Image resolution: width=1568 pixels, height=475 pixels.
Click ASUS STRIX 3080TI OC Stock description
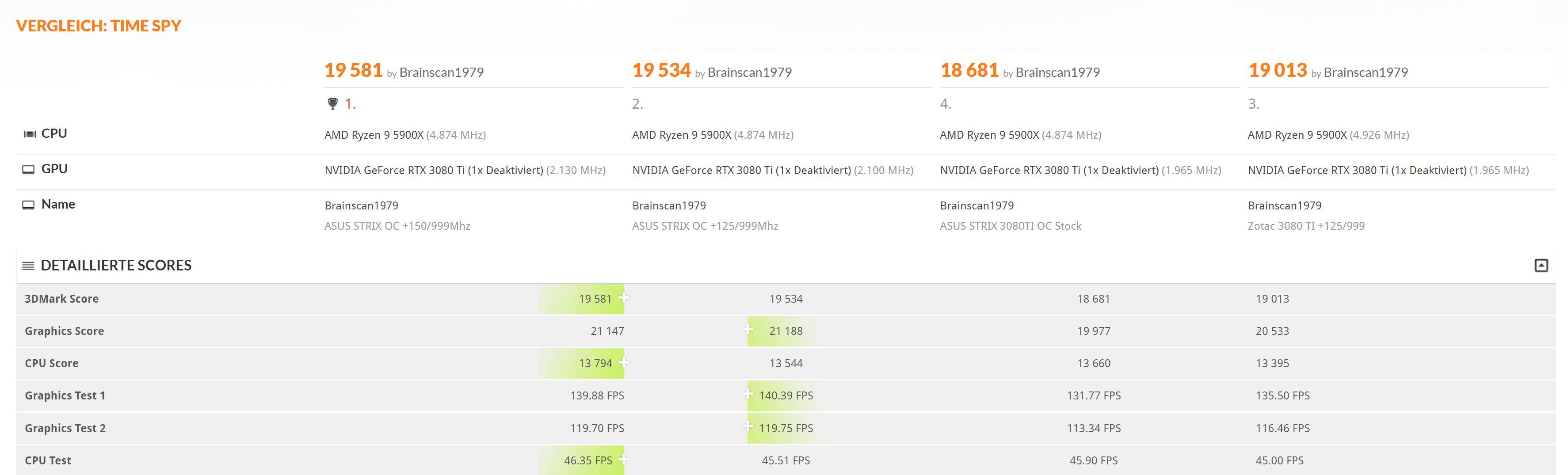click(1011, 226)
